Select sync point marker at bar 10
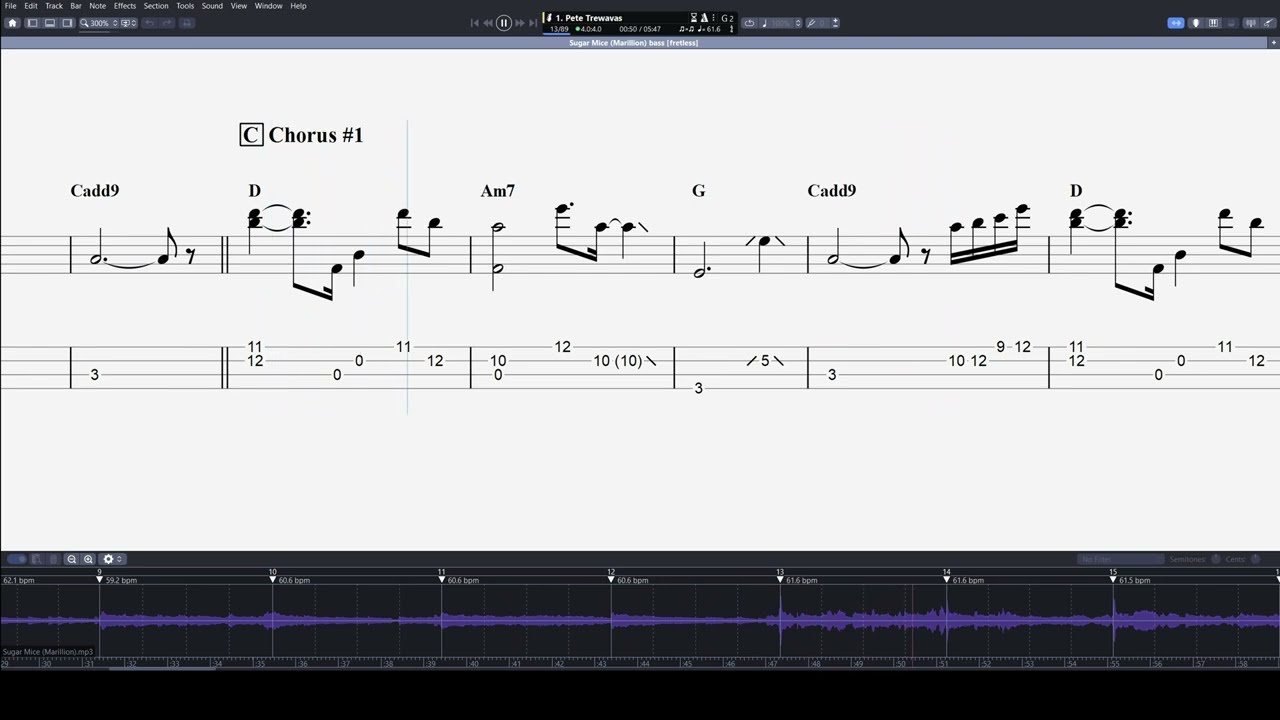Screen dimensions: 1280x720 272,578
